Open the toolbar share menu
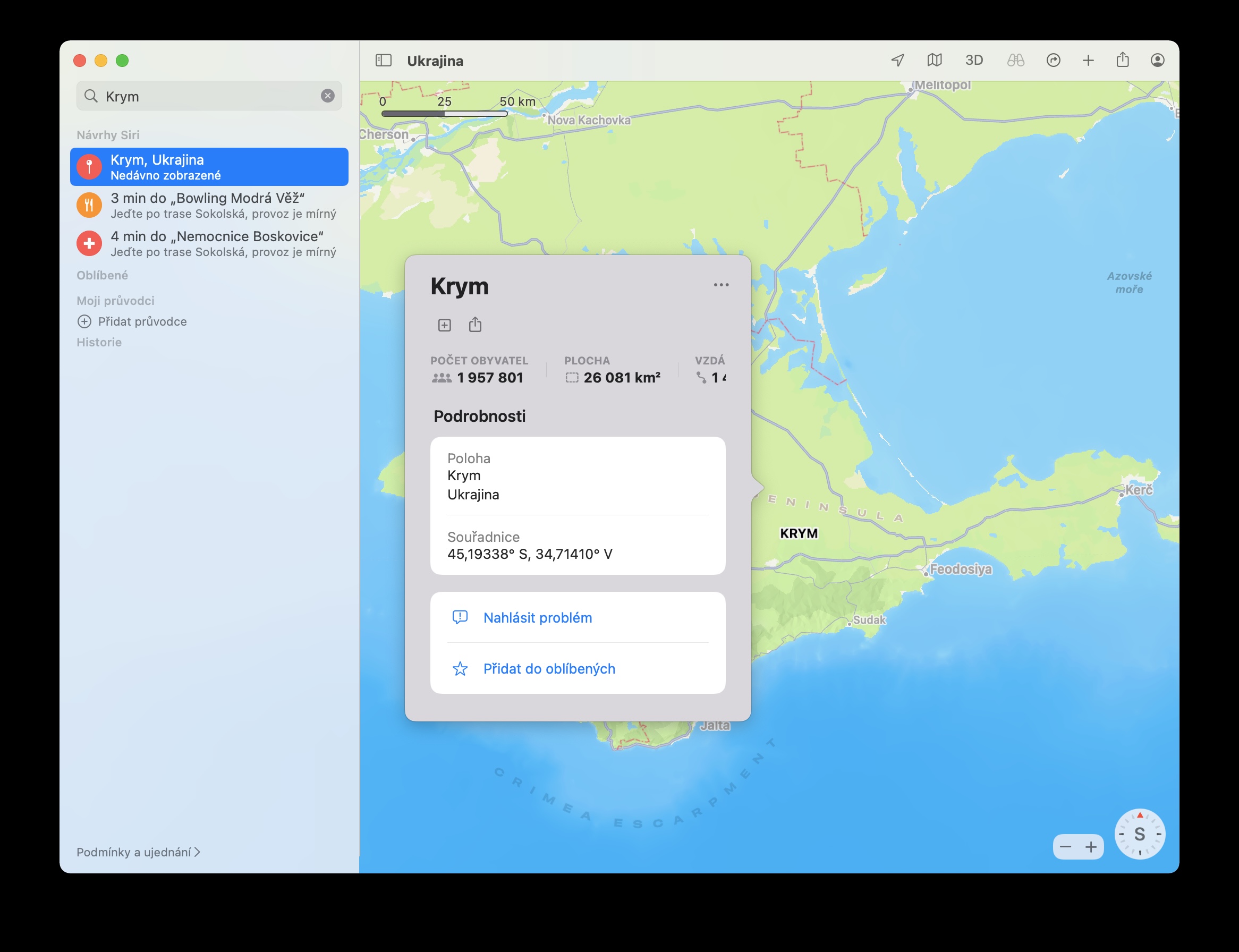Viewport: 1239px width, 952px height. tap(1122, 60)
